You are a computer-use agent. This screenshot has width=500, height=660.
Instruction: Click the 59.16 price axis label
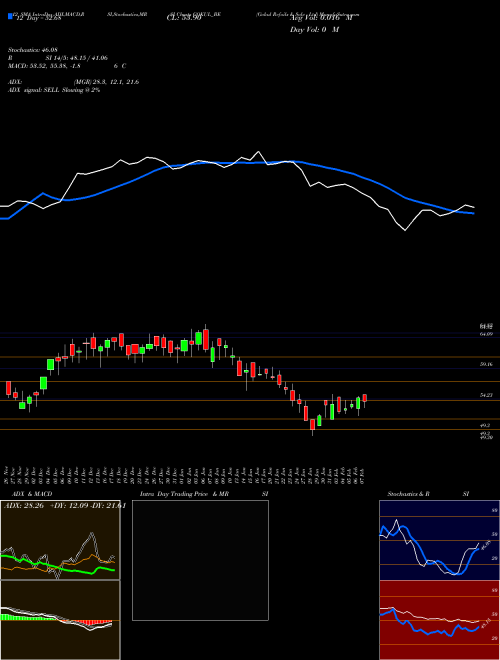click(x=486, y=365)
